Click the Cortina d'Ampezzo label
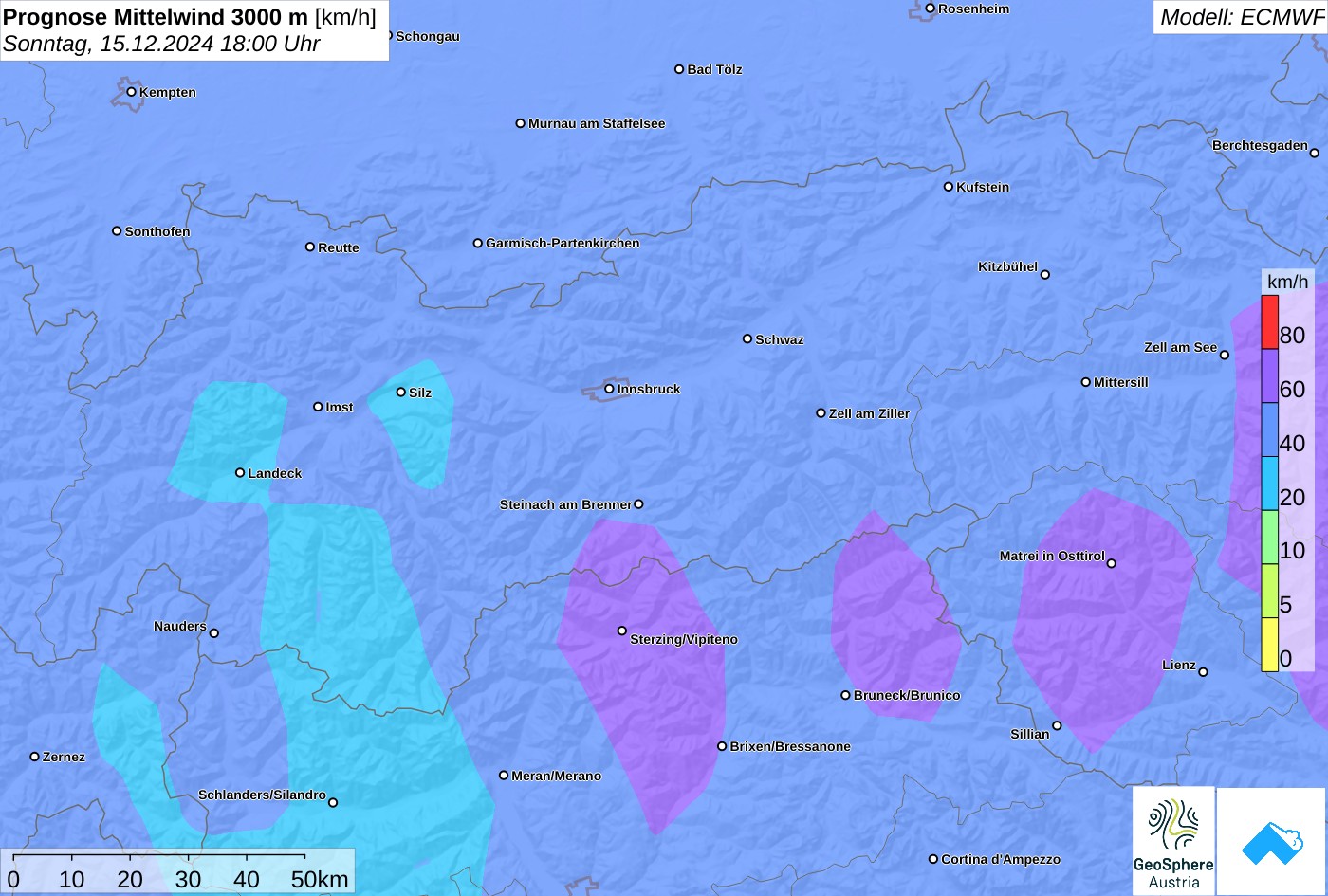 (1001, 859)
